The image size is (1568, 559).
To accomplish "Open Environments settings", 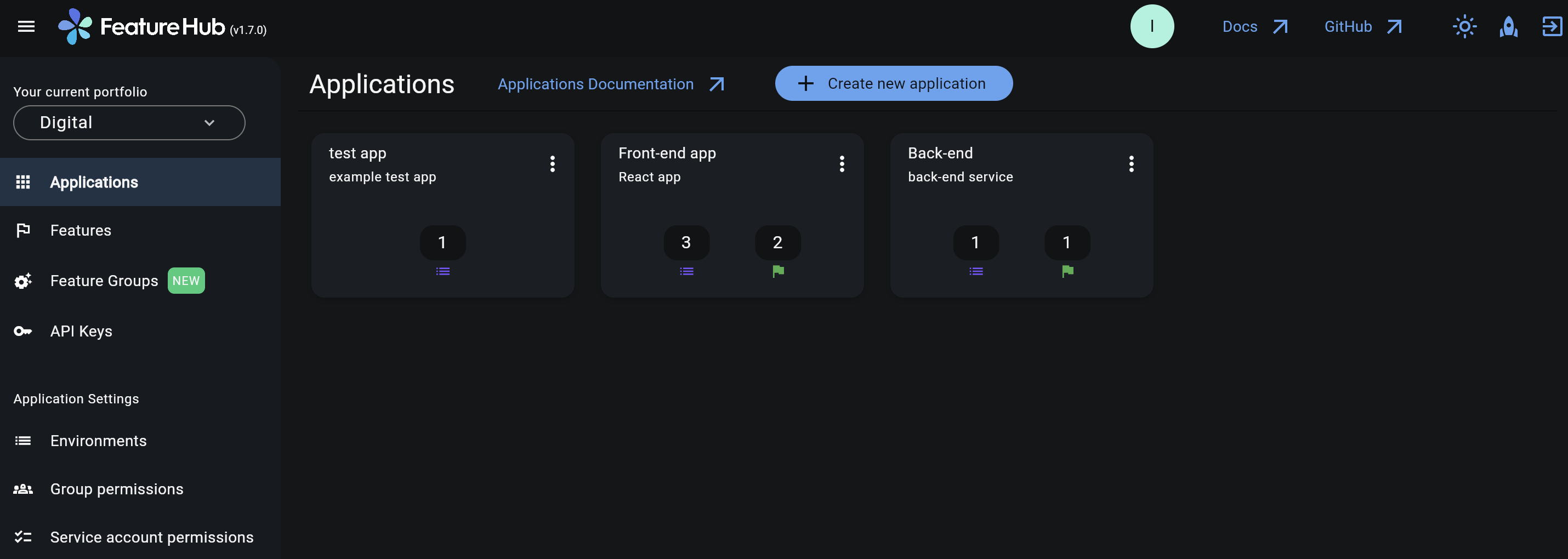I will (98, 441).
